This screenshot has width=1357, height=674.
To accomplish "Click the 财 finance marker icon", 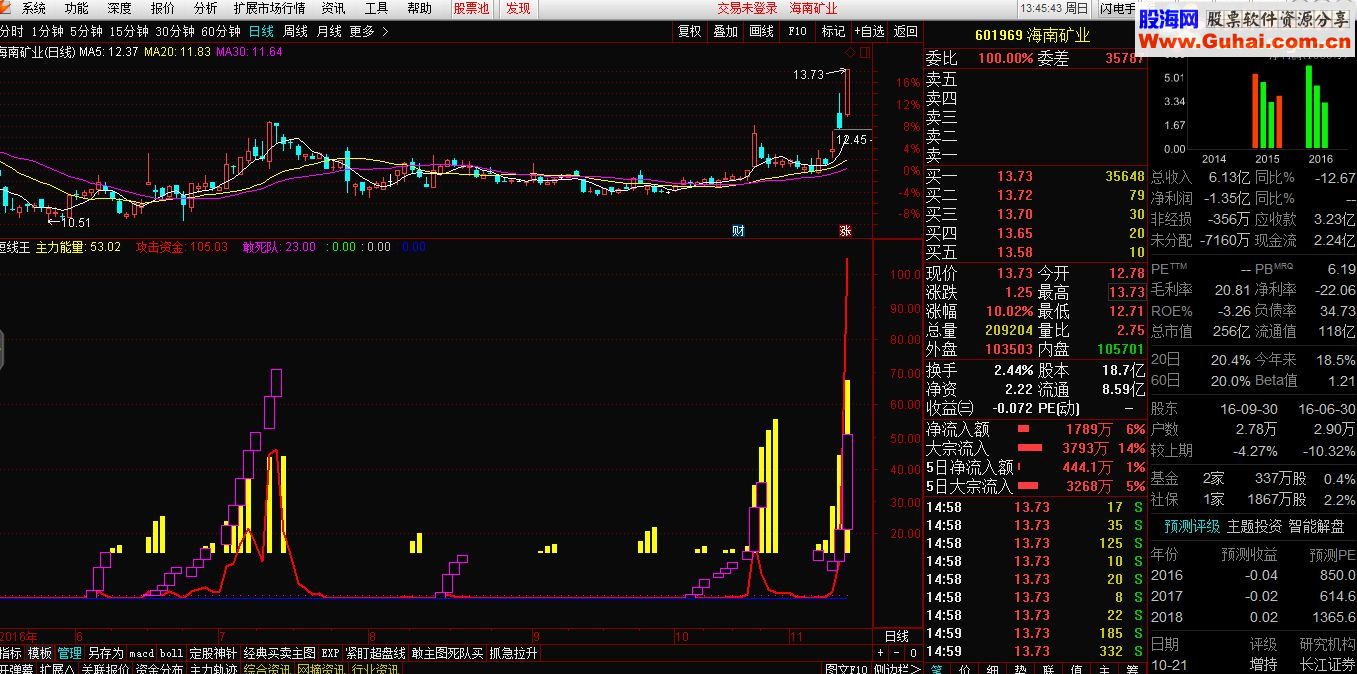I will [x=738, y=231].
